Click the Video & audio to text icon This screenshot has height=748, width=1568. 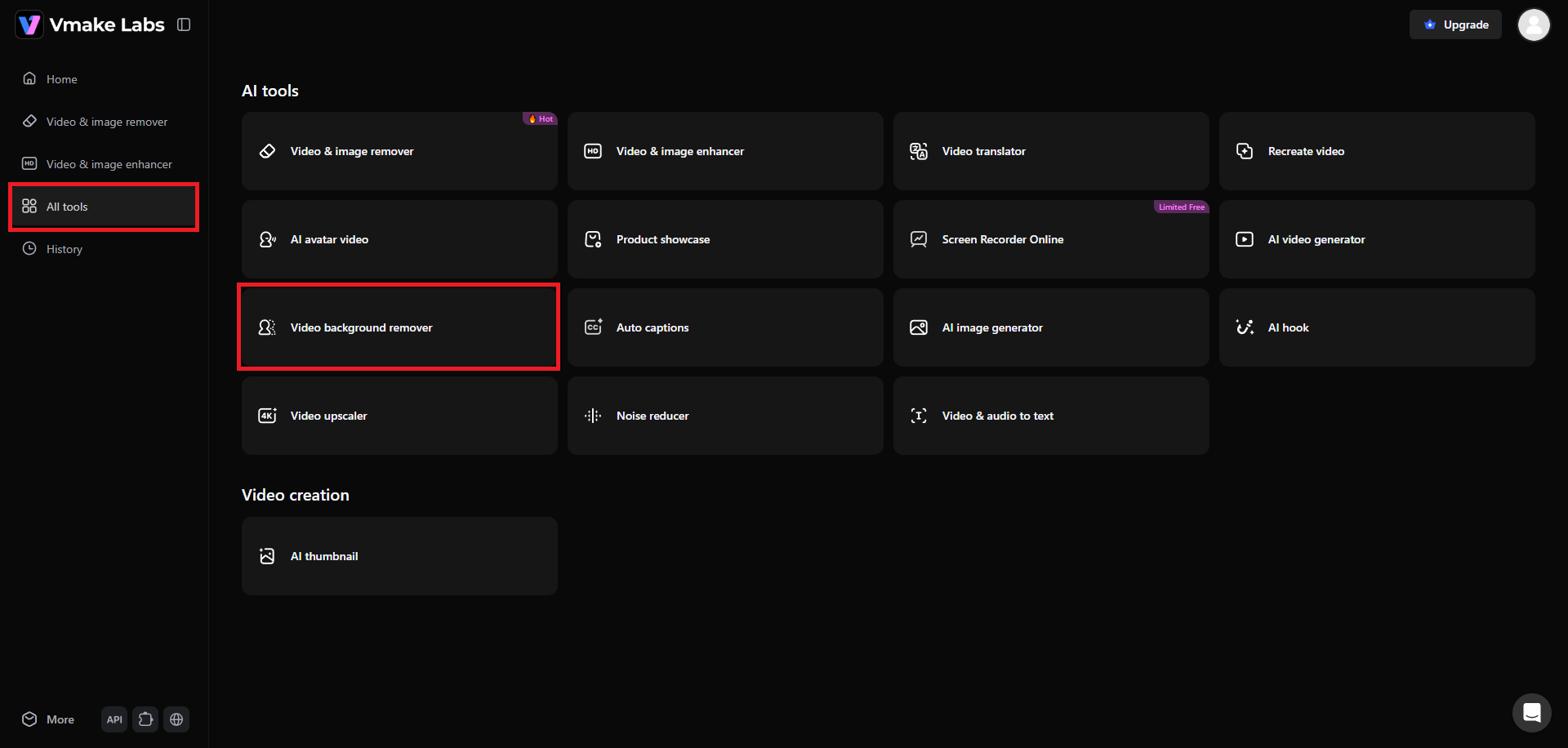(x=919, y=416)
